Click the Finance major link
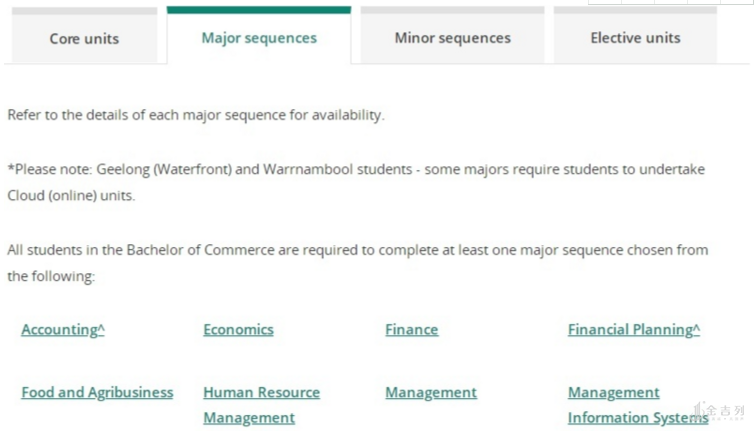 [x=411, y=330]
